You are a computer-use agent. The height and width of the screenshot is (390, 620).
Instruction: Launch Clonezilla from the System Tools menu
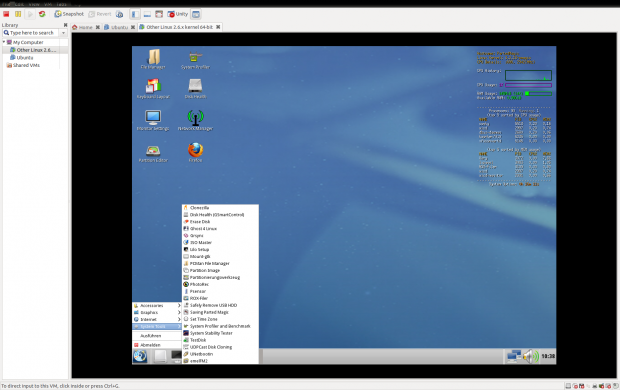point(220,208)
